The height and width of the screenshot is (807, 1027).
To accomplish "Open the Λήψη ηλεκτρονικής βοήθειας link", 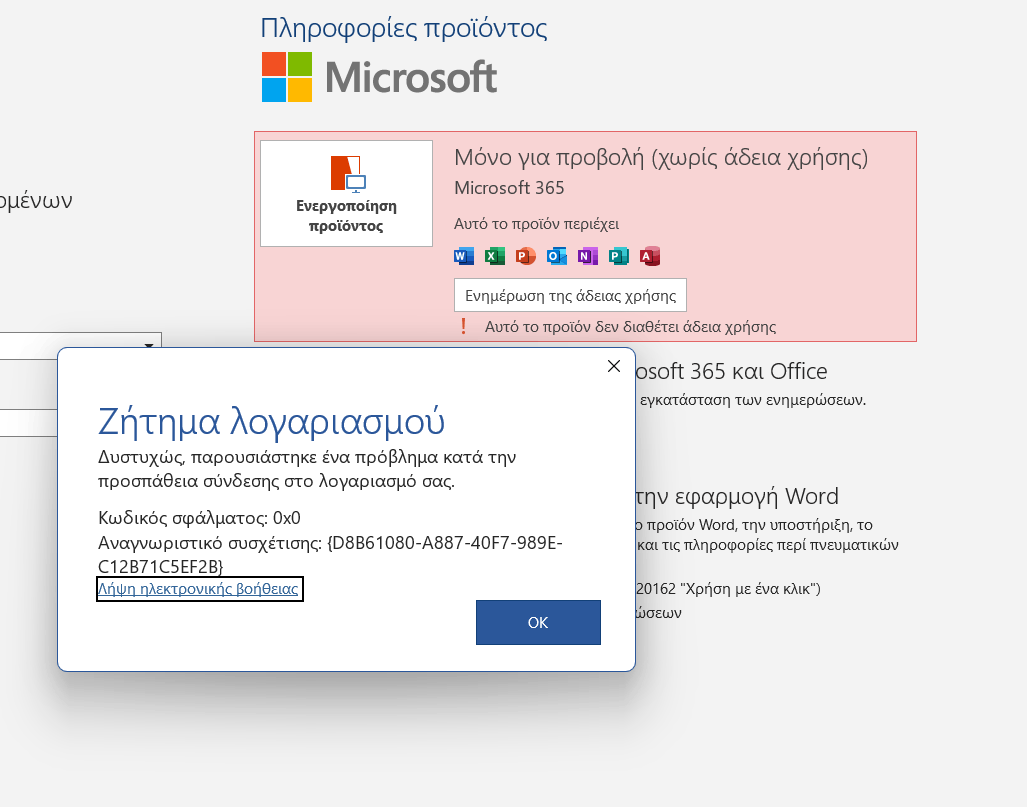I will 198,588.
